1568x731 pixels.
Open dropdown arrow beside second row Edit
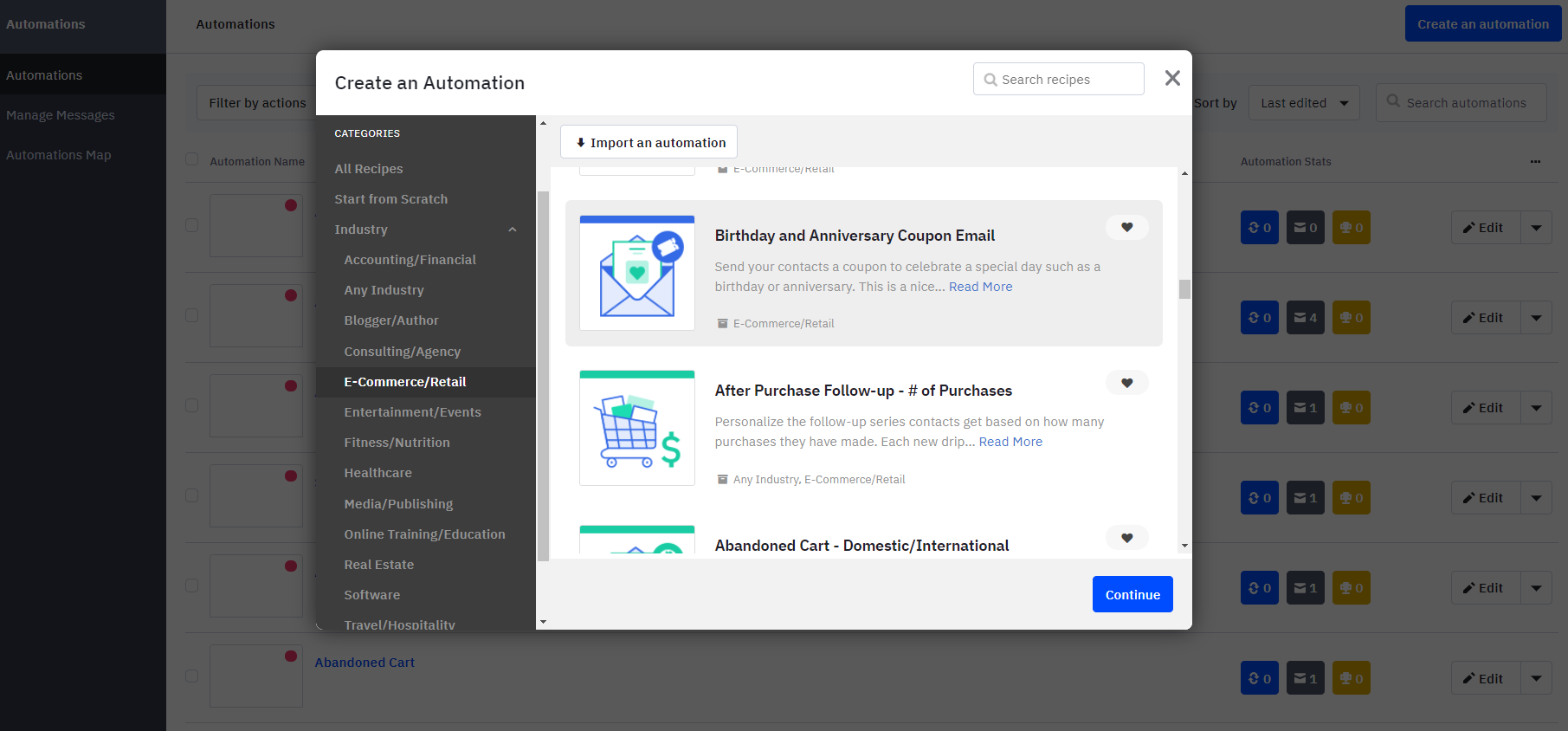1536,318
